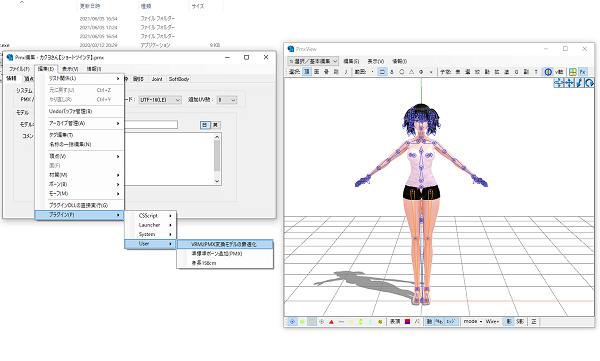Open PmxView 情報(I) menu

[399, 61]
